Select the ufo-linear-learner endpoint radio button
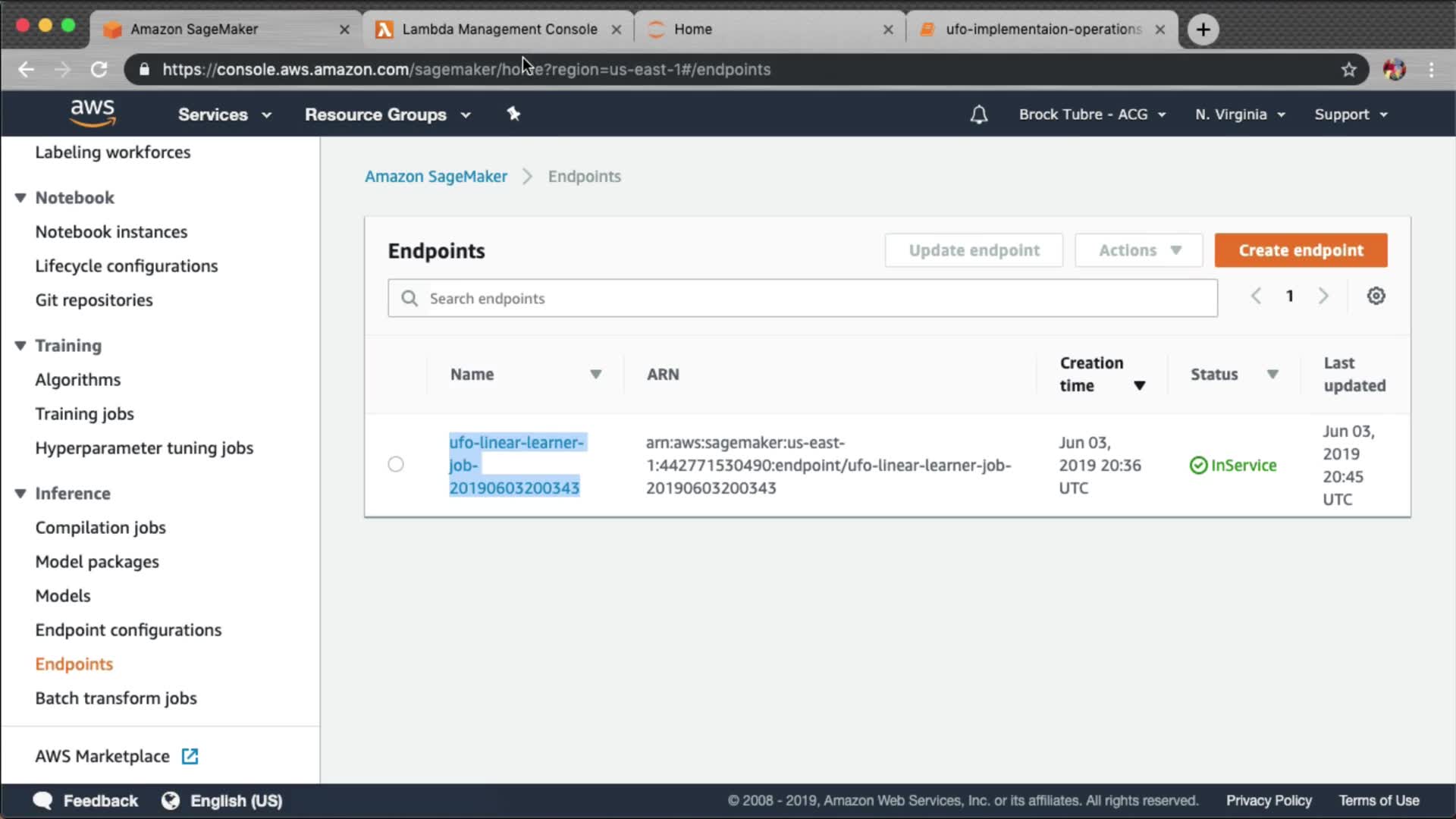The height and width of the screenshot is (819, 1456). pos(396,464)
